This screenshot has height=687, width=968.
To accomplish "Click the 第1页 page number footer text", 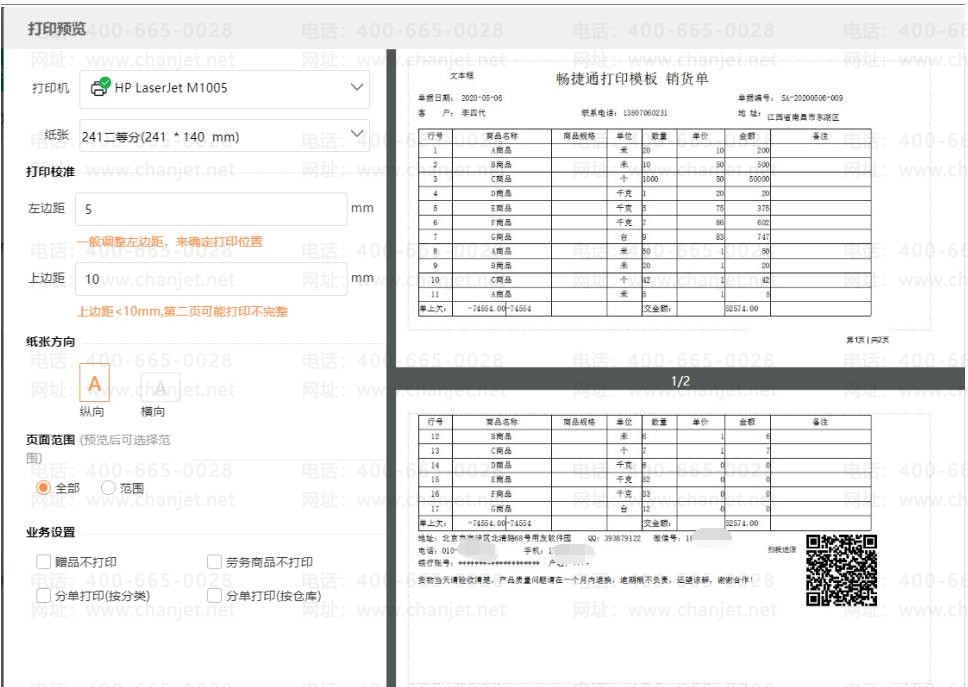I will click(x=855, y=339).
